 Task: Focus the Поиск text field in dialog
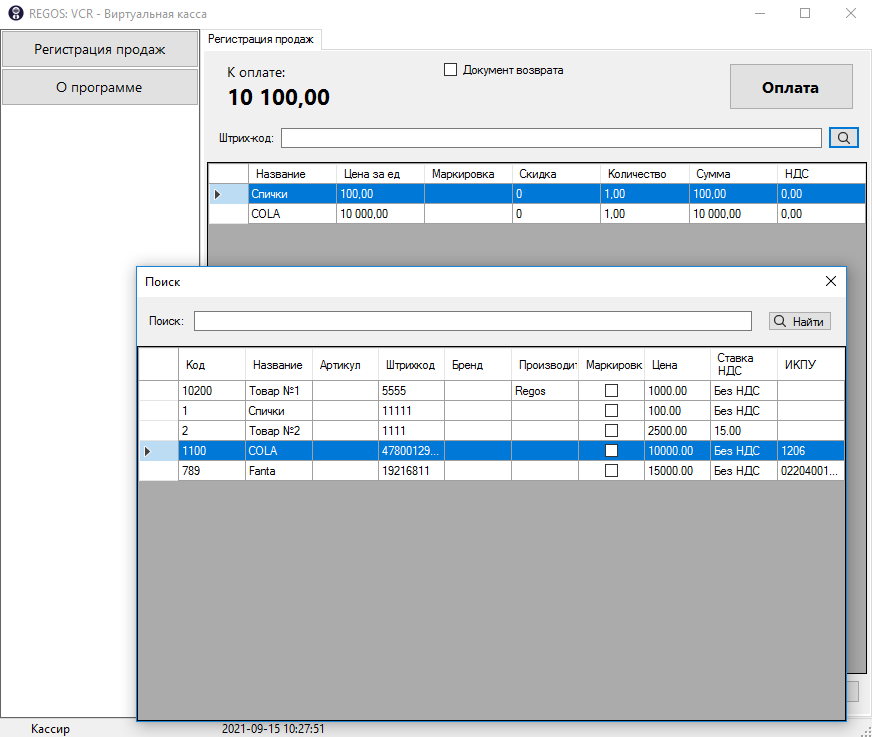pos(472,321)
